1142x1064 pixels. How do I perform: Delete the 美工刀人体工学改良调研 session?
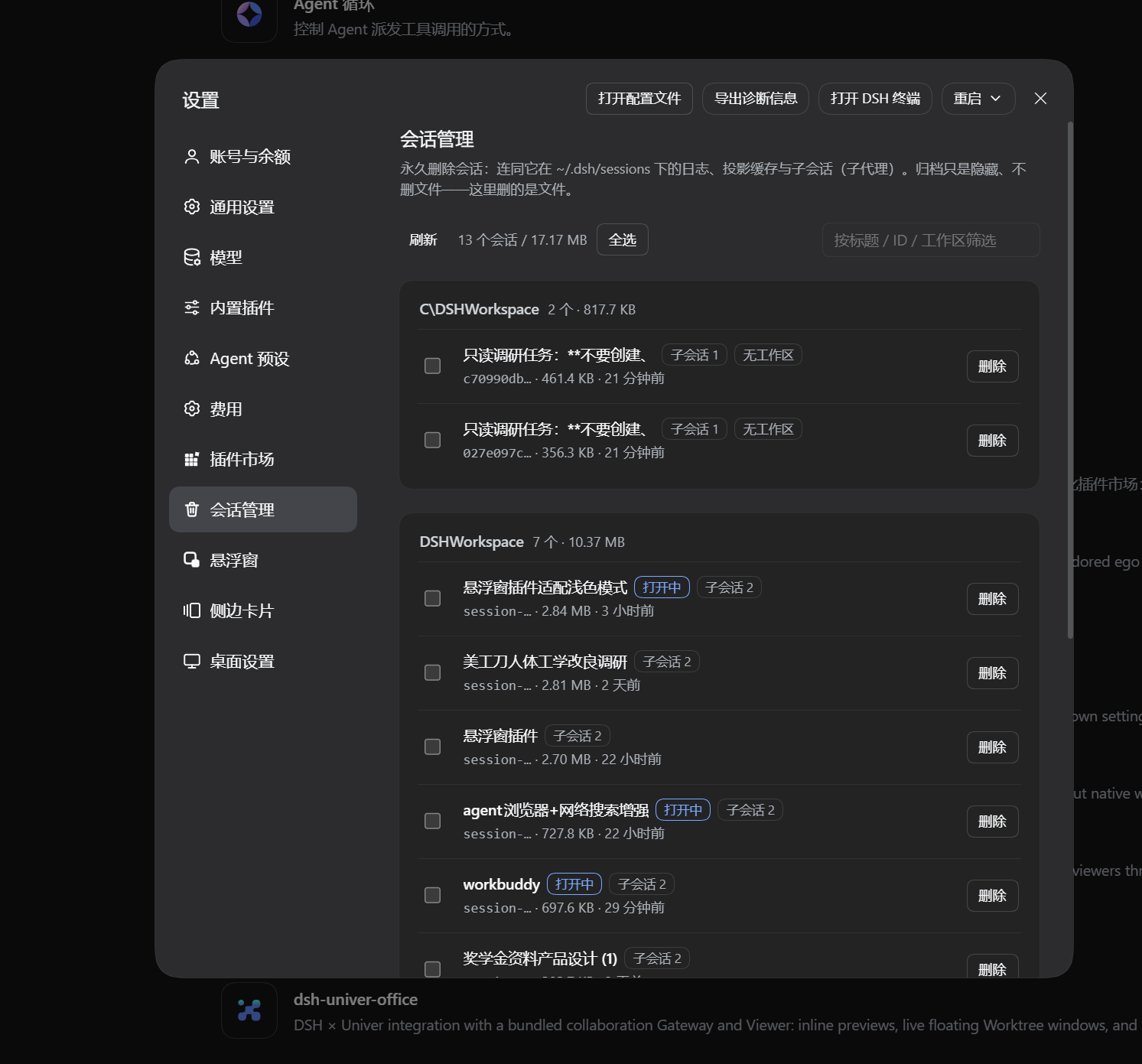tap(993, 673)
